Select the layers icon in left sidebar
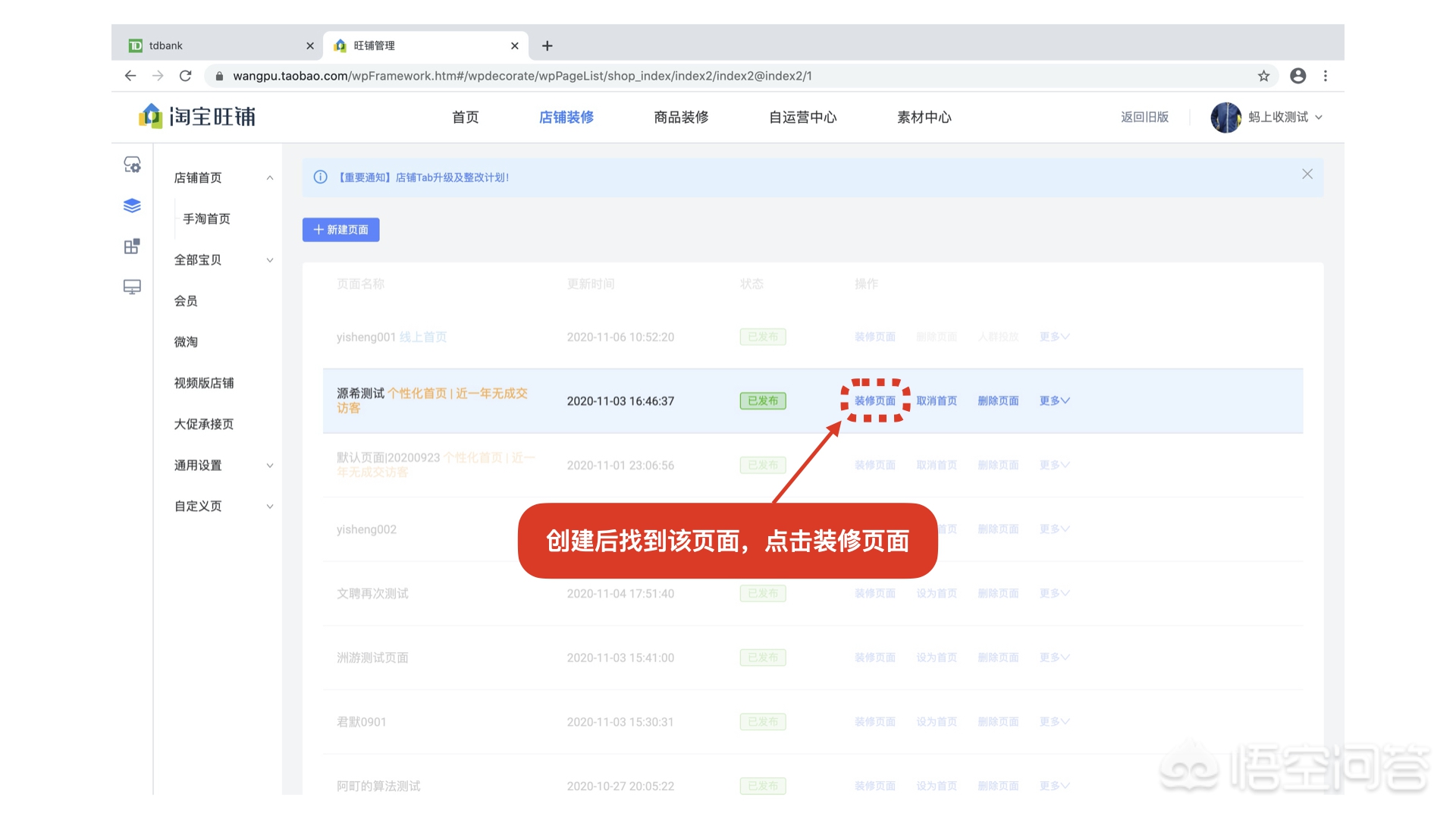 point(132,205)
